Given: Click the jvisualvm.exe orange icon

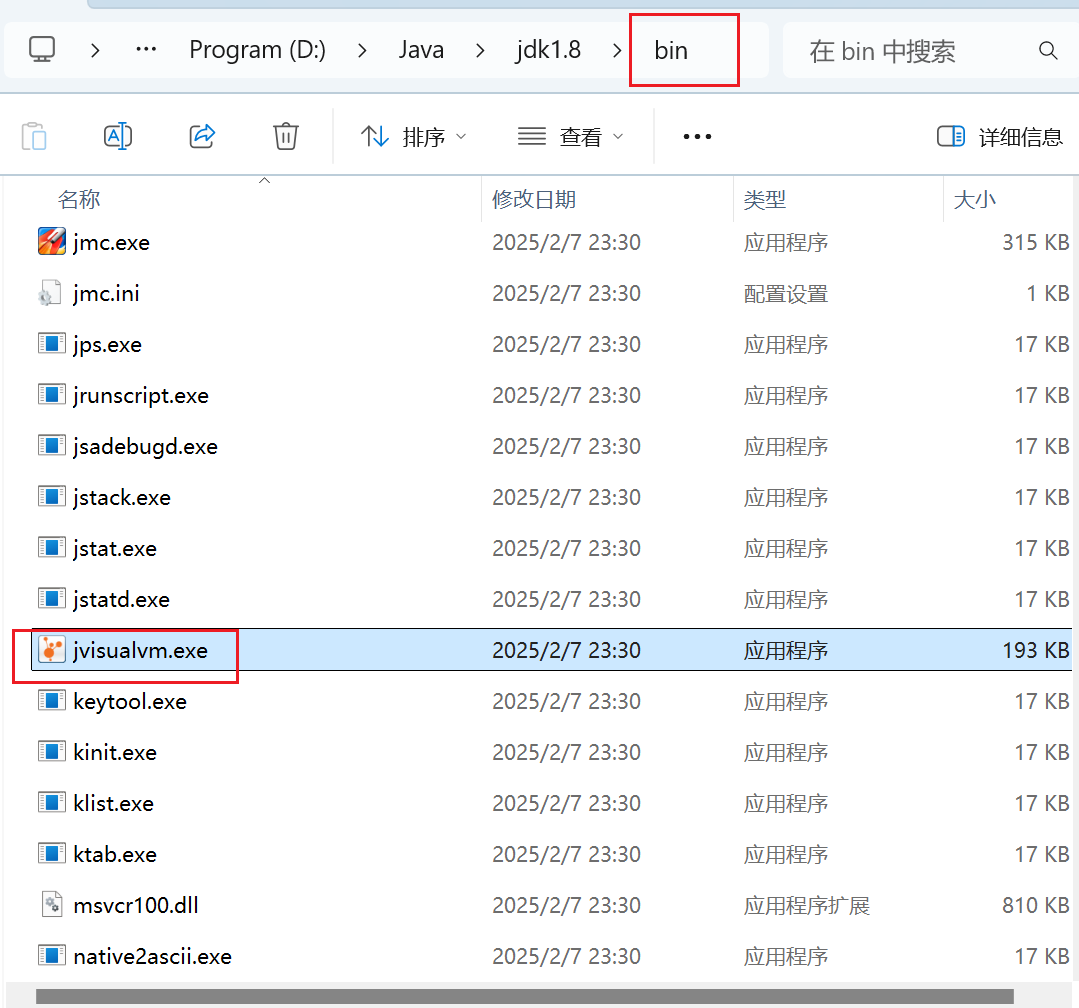Looking at the screenshot, I should pyautogui.click(x=52, y=649).
